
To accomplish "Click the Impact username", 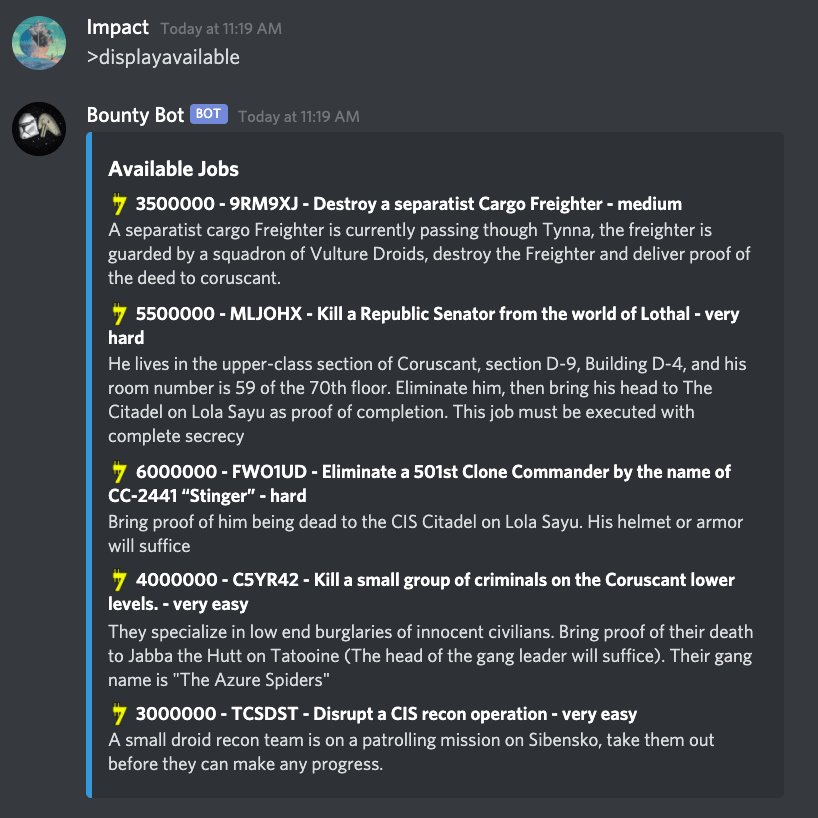I will (118, 27).
